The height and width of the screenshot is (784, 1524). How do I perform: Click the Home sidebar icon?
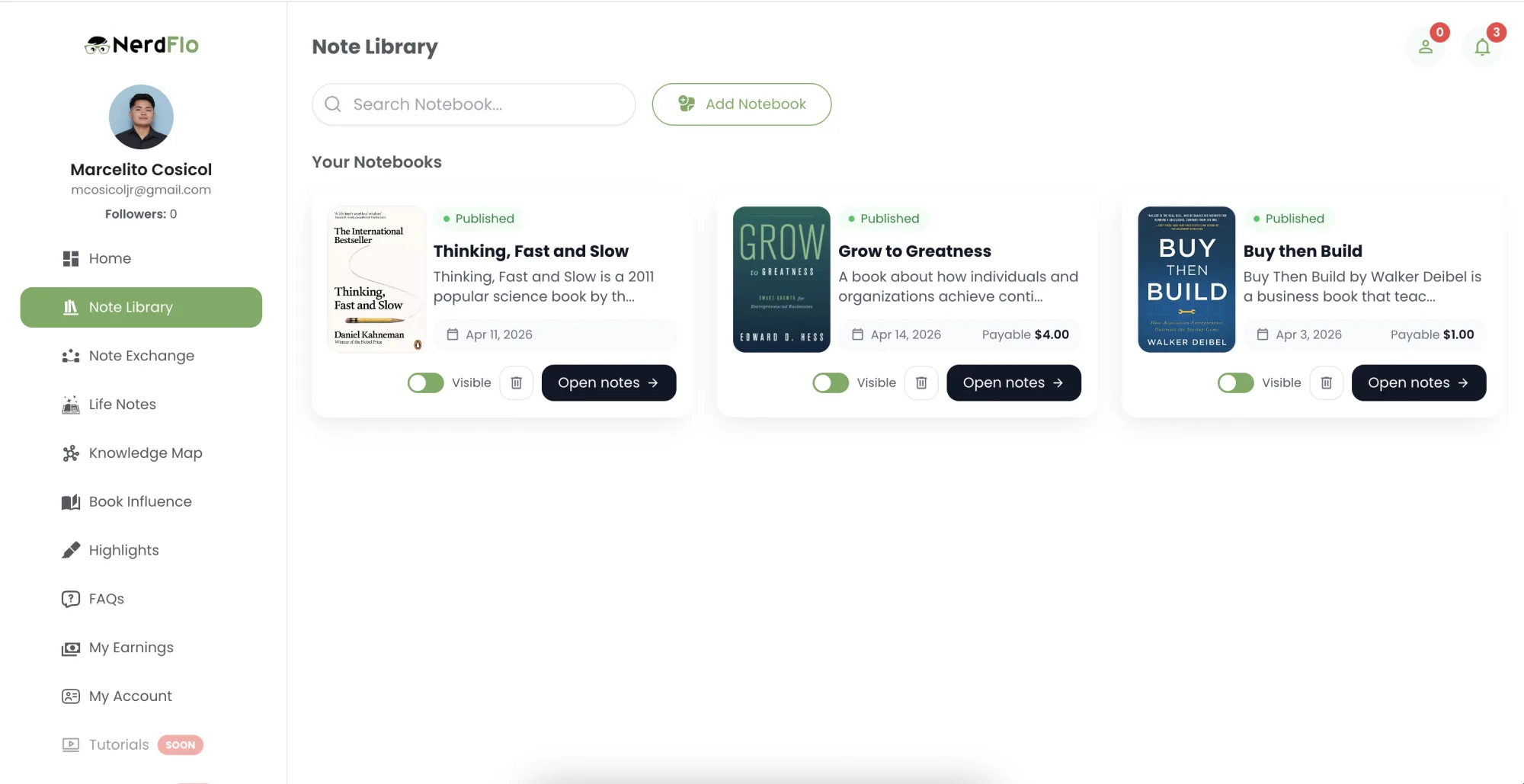click(71, 258)
